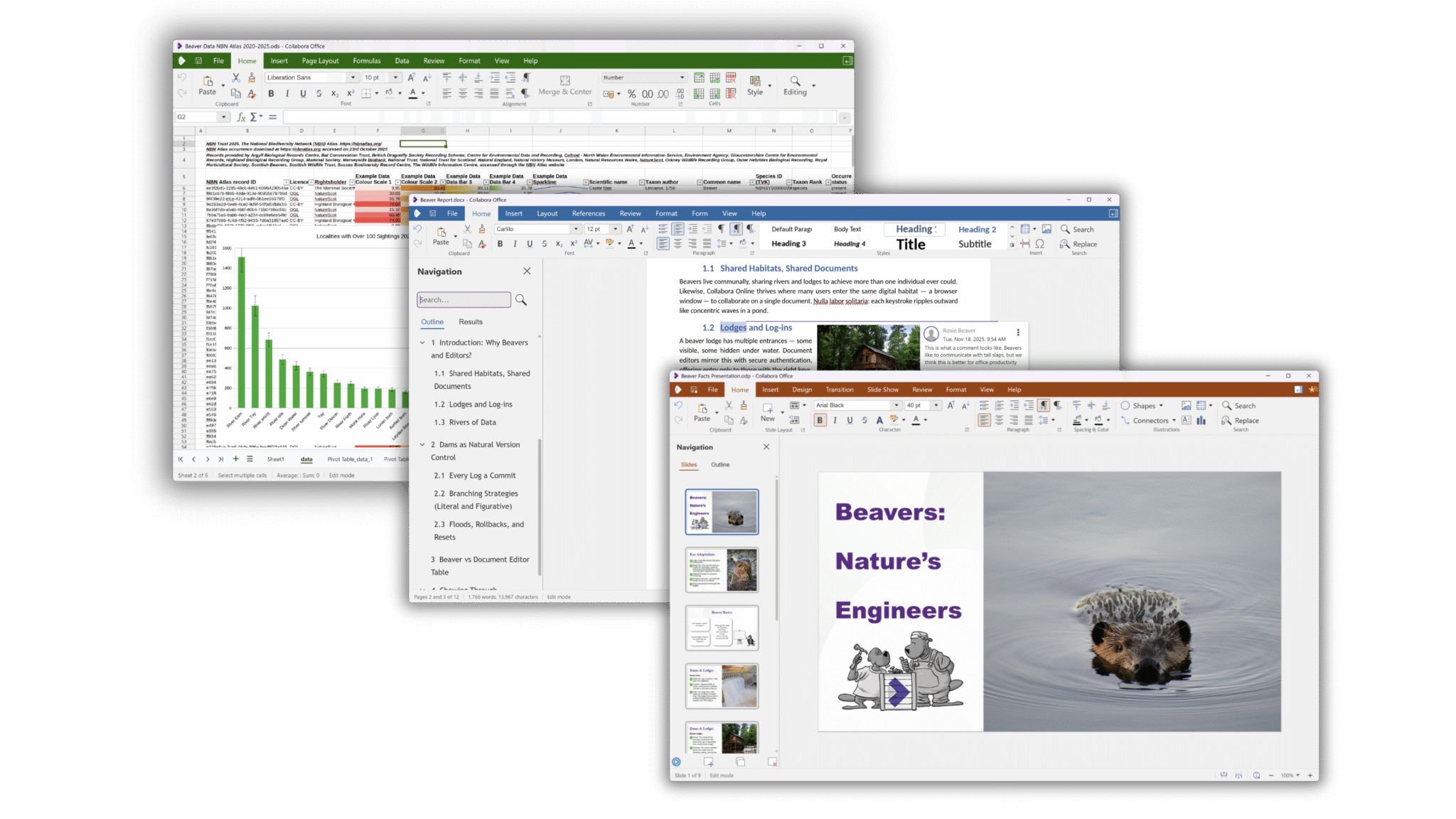Open the References menu in Writer

point(589,213)
